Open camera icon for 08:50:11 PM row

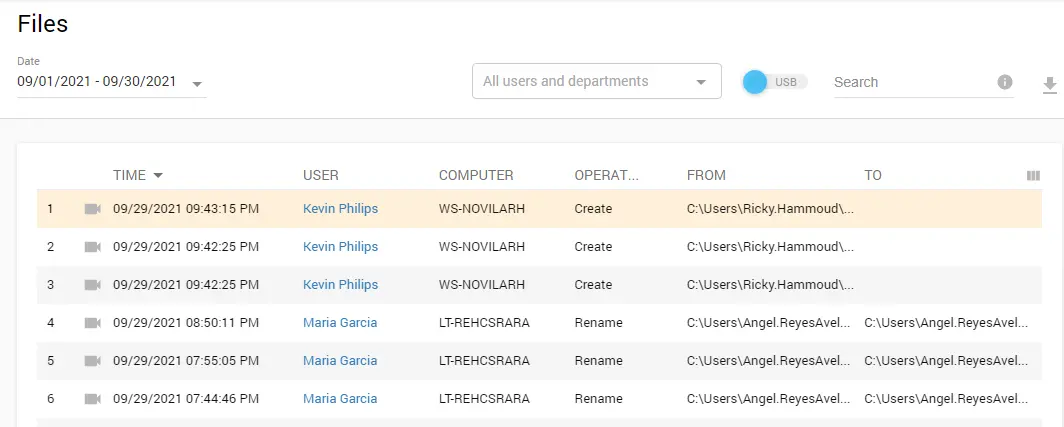92,323
